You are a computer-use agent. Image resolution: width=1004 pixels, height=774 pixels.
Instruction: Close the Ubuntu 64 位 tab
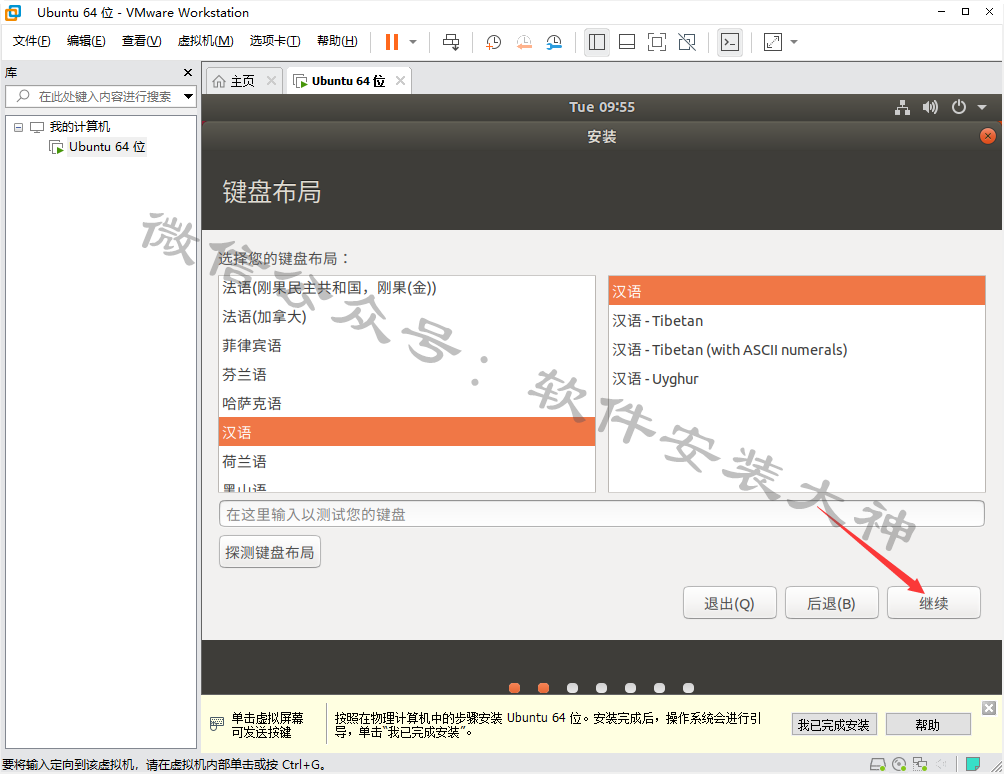click(400, 81)
